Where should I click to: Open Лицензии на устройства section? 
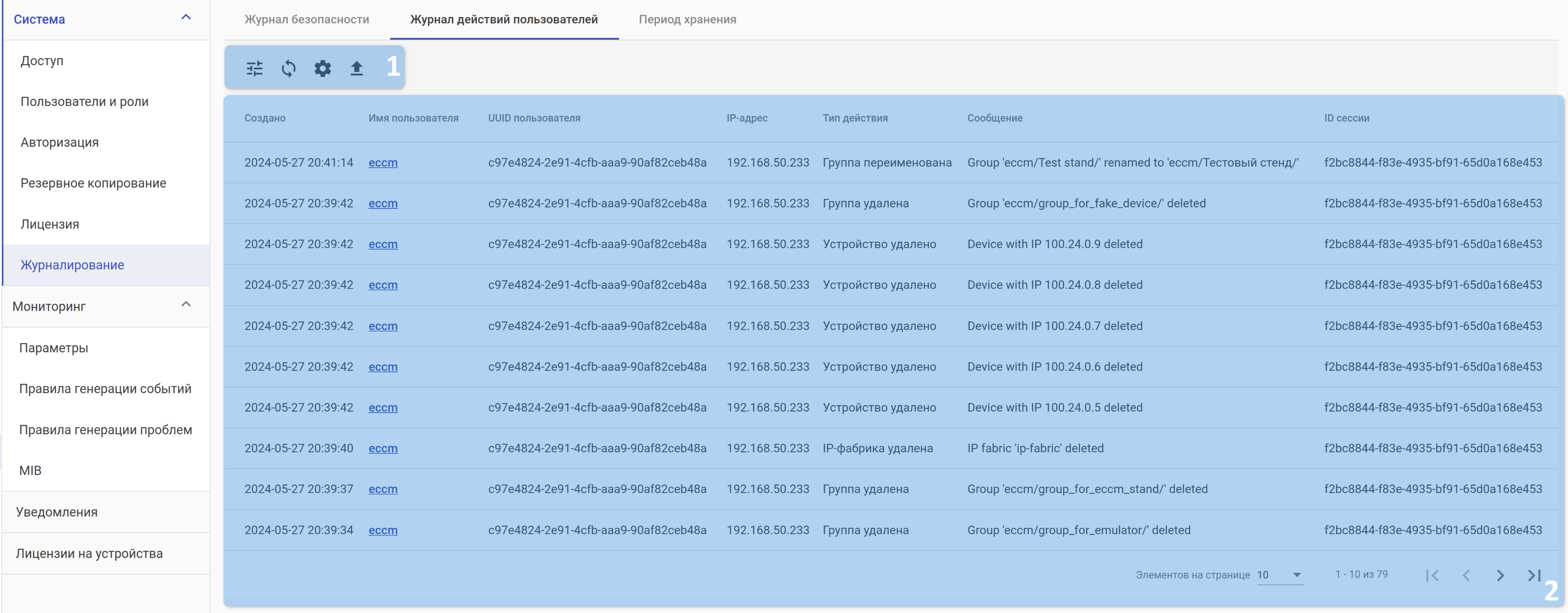pyautogui.click(x=89, y=553)
